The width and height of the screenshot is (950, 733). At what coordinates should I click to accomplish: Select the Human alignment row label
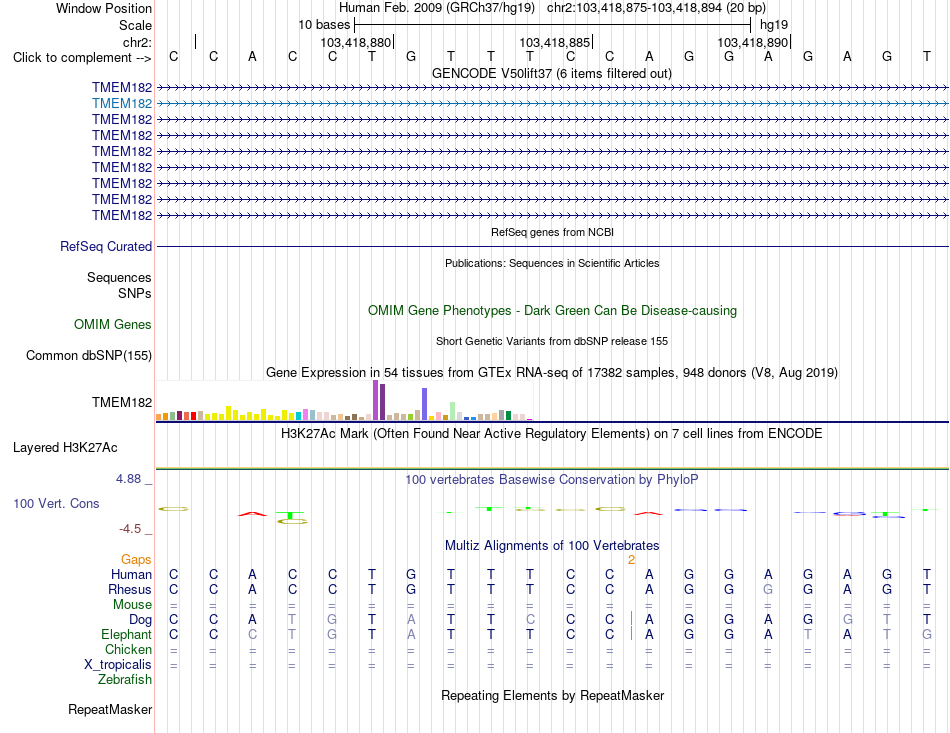(x=131, y=574)
